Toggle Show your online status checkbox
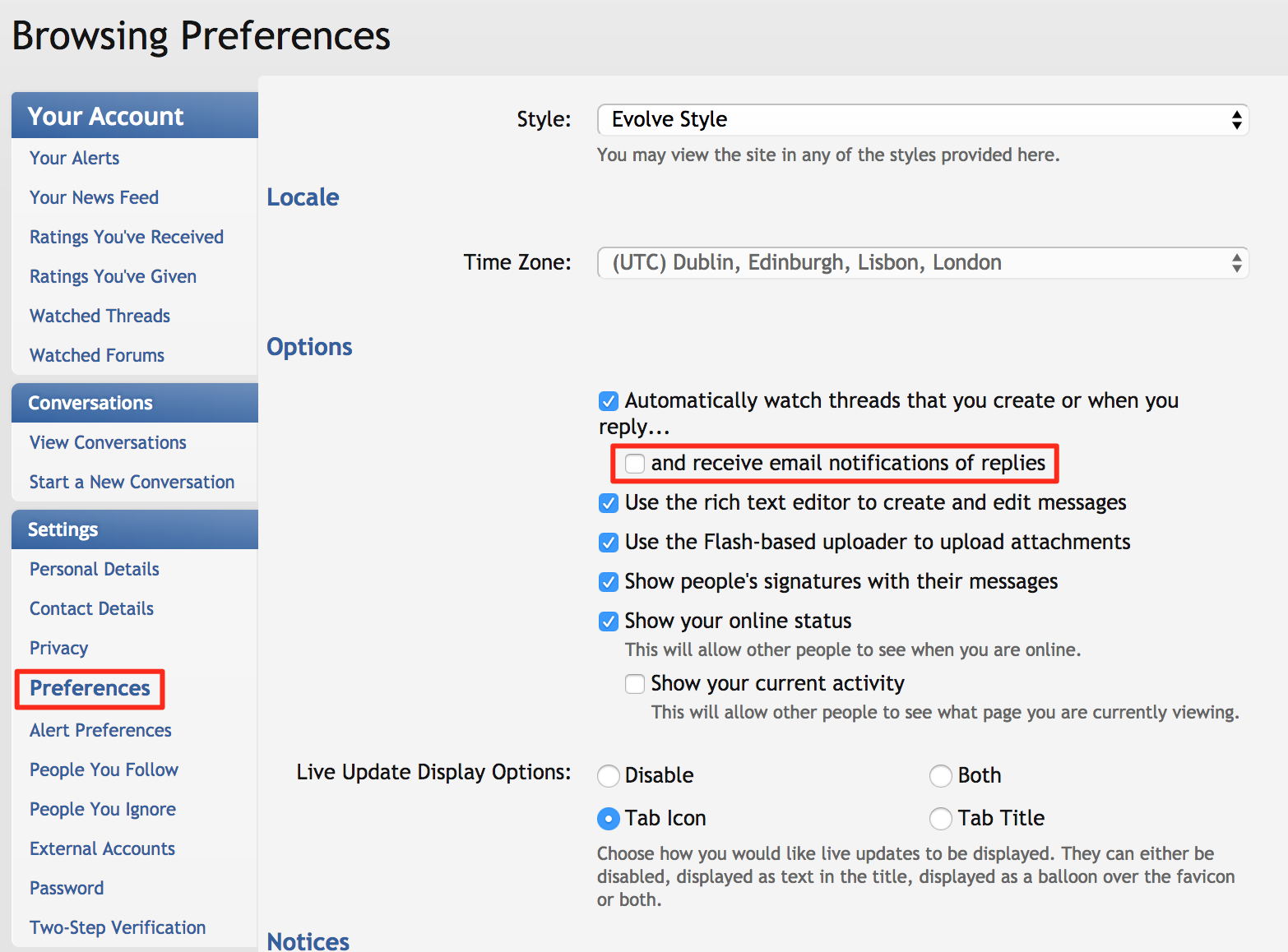1288x952 pixels. 609,622
